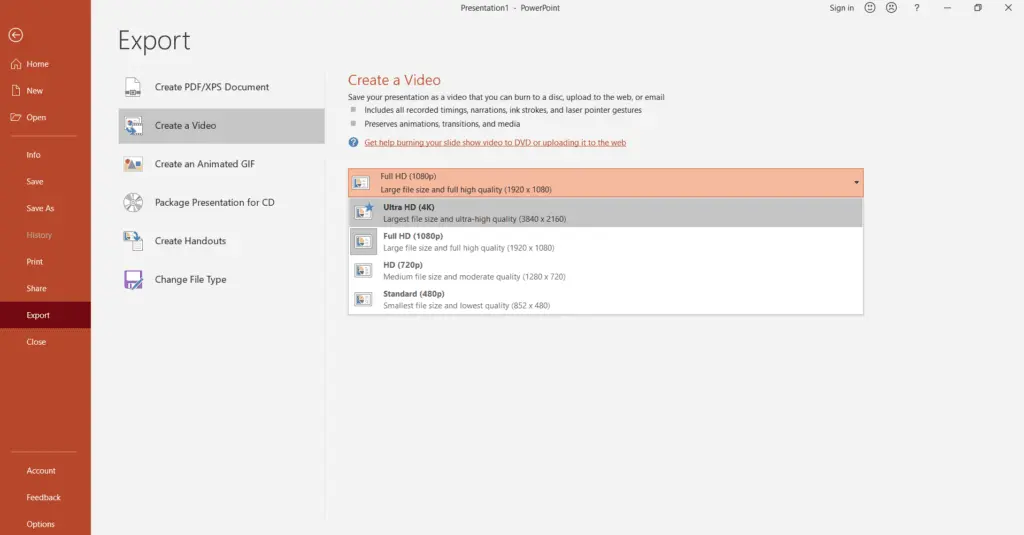The width and height of the screenshot is (1024, 535).
Task: Click the Package Presentation for CD disc icon
Action: tap(133, 203)
